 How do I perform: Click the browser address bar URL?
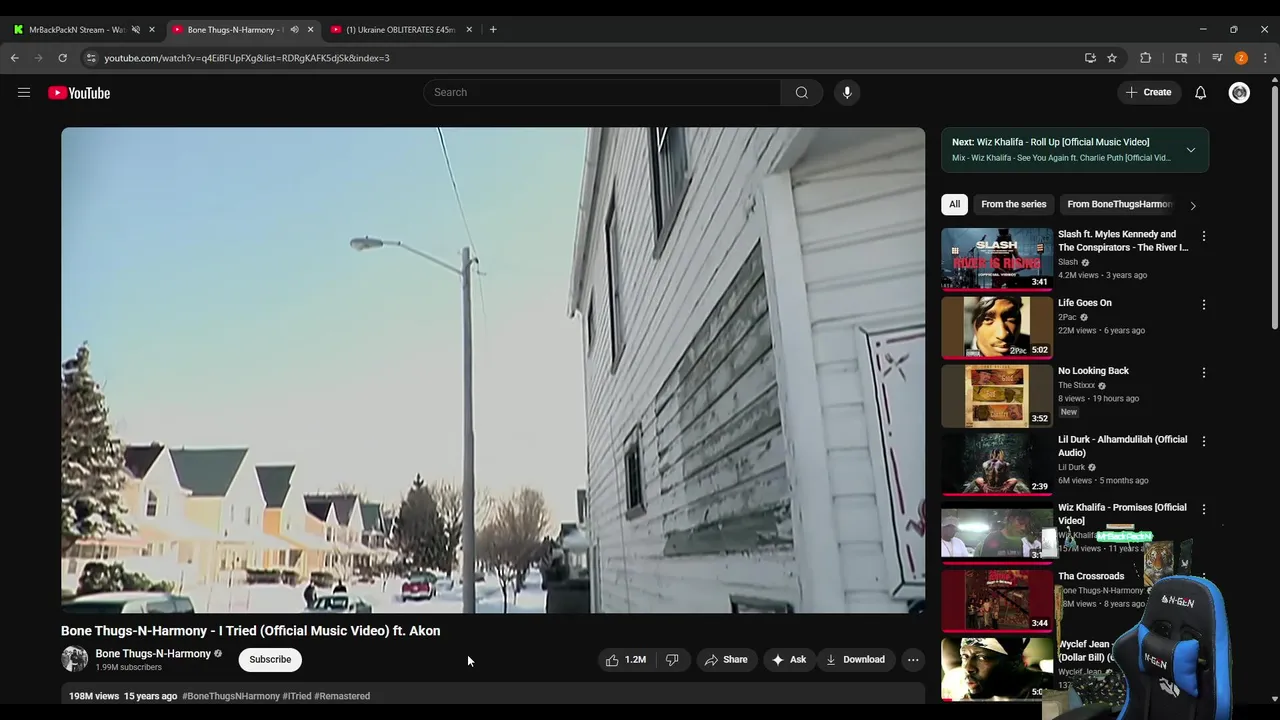(247, 58)
